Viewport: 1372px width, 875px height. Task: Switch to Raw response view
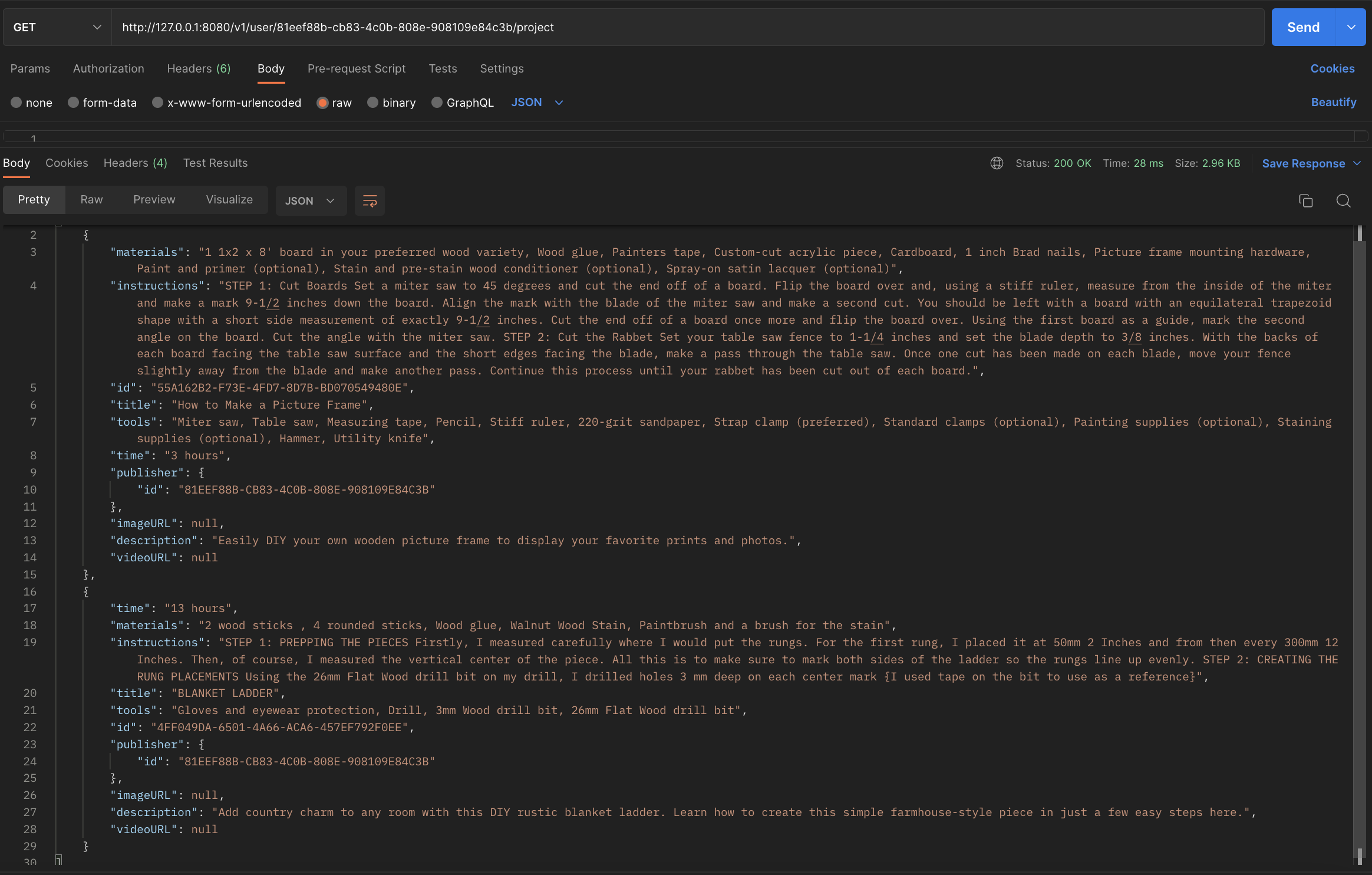(x=91, y=200)
